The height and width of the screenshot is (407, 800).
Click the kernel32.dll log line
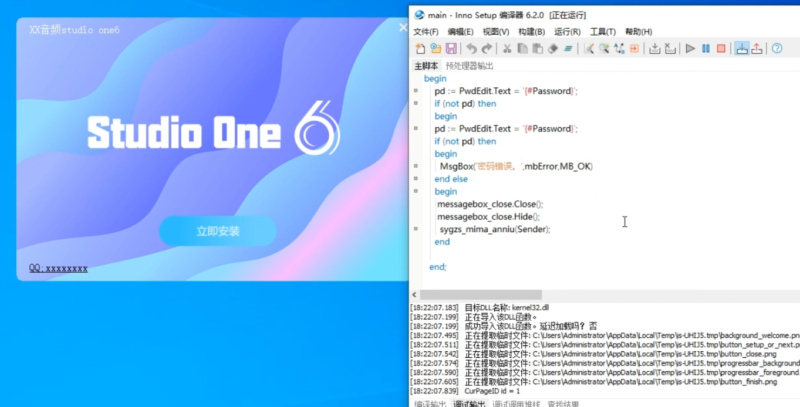click(x=480, y=308)
